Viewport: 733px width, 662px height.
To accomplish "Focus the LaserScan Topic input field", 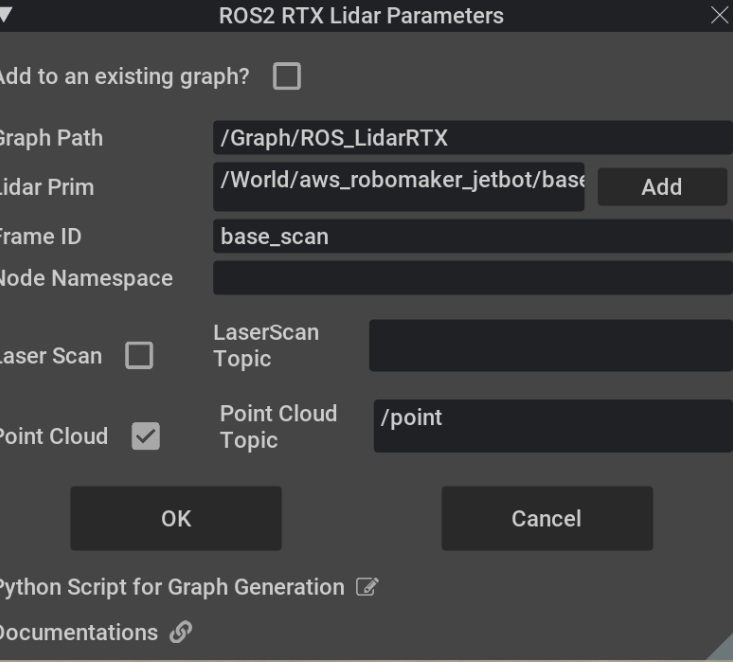I will tap(551, 345).
